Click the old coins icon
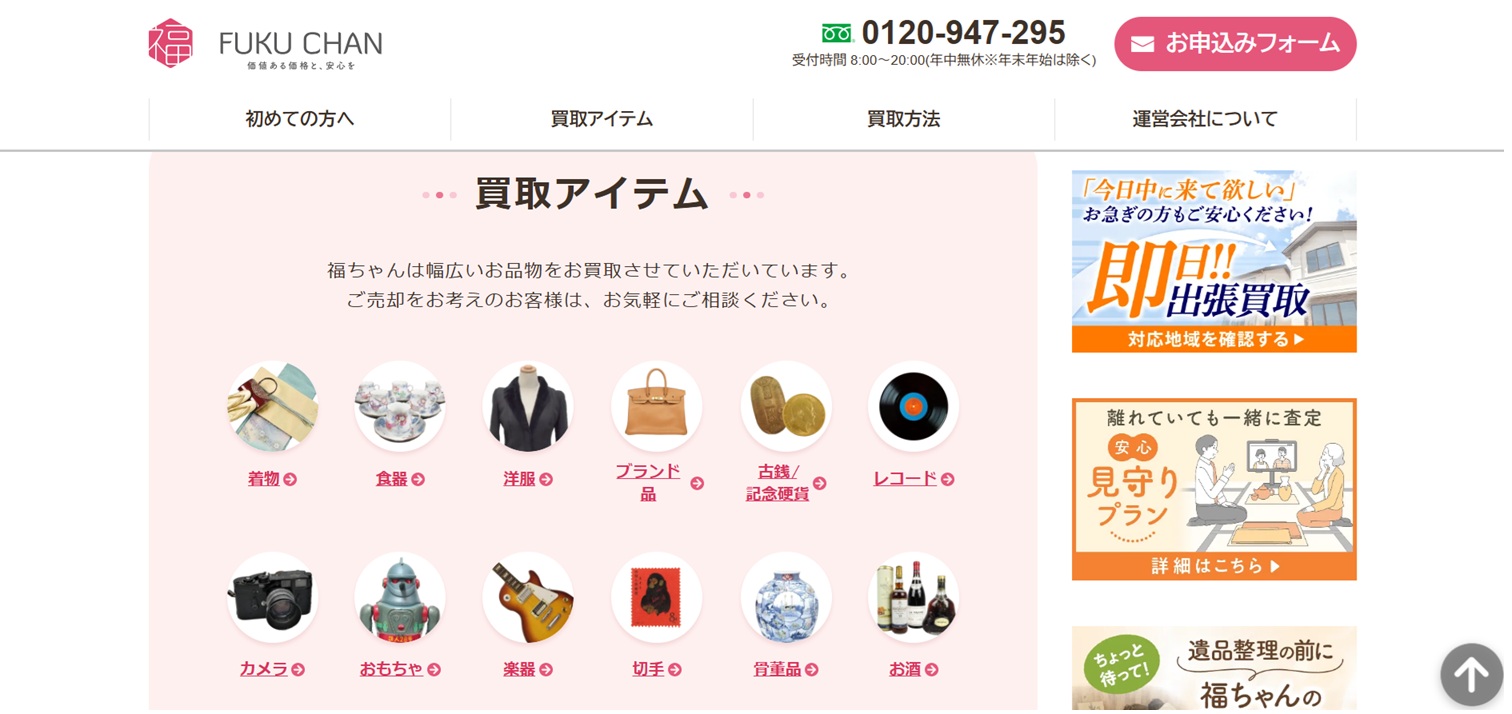1512x714 pixels. (x=786, y=407)
